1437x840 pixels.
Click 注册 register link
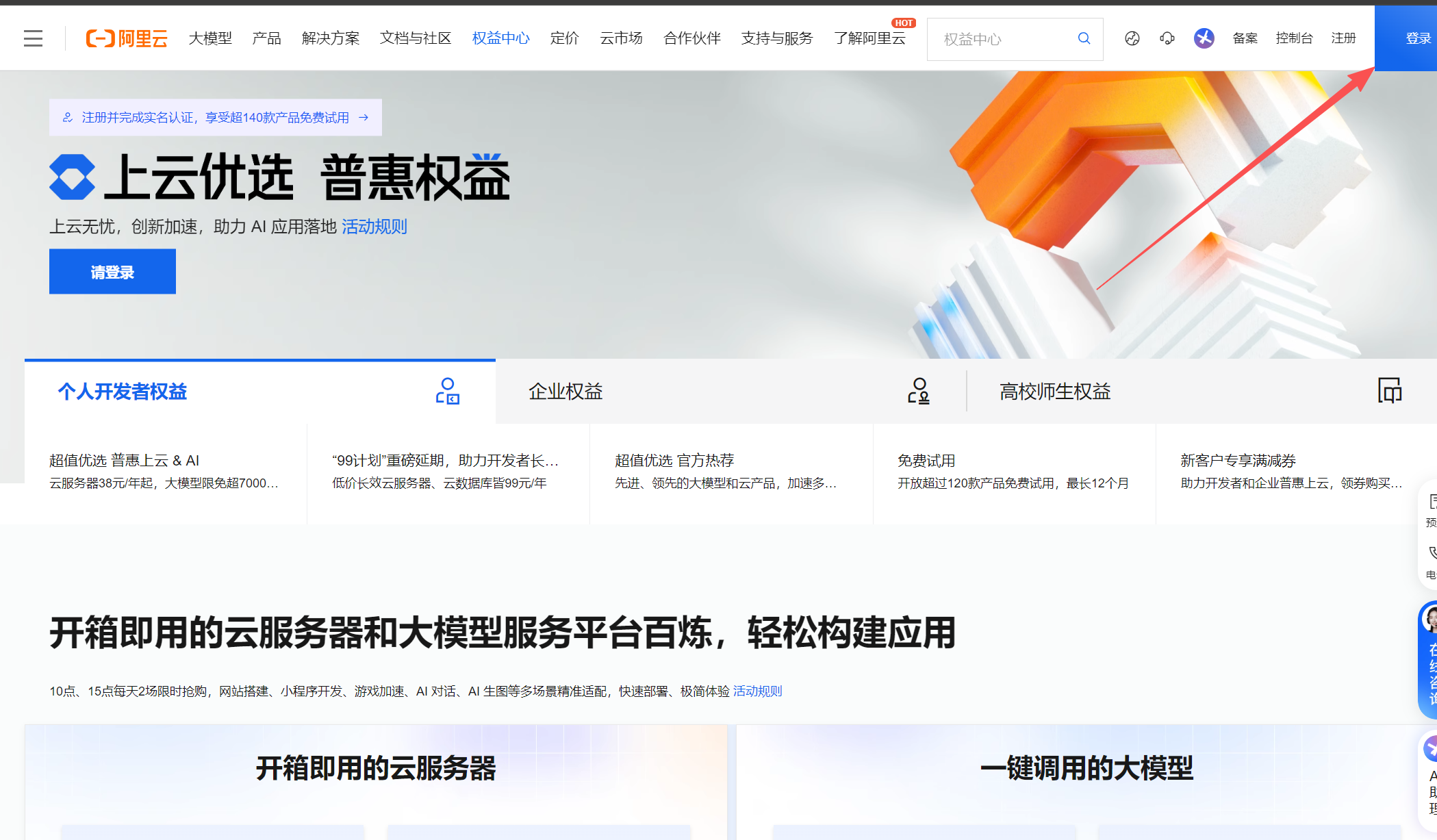point(1344,38)
